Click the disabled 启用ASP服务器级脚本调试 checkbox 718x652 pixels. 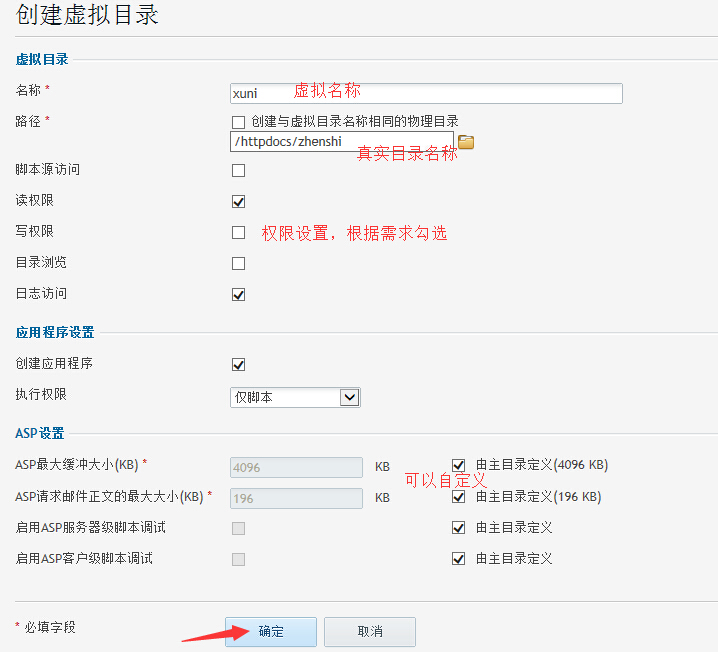click(238, 528)
